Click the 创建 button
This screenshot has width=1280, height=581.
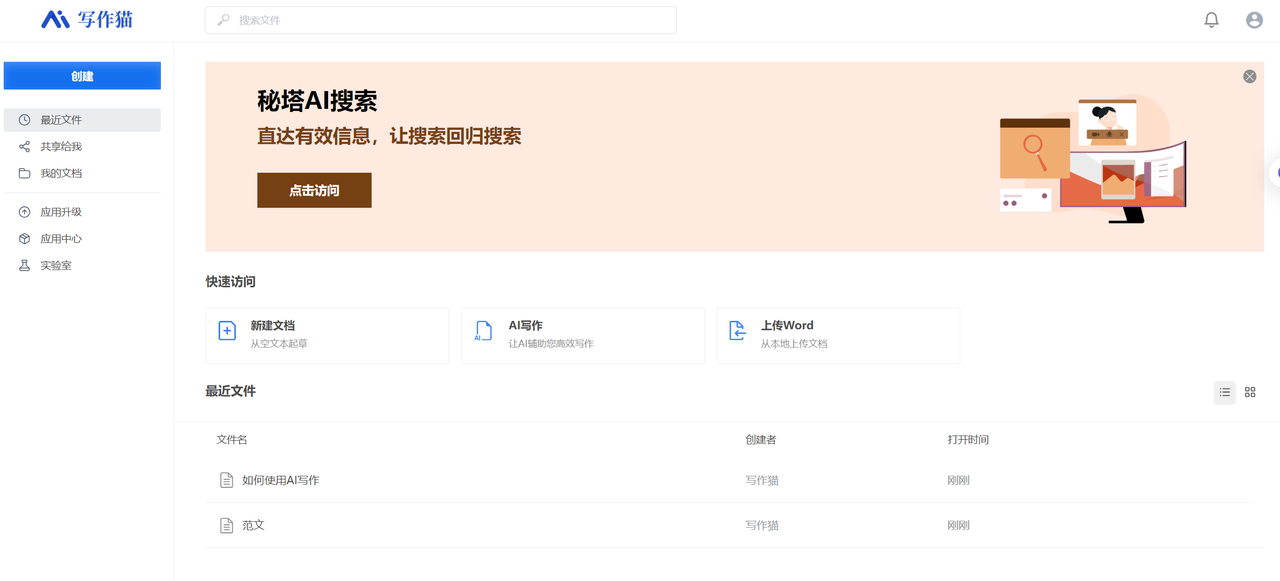pyautogui.click(x=82, y=76)
